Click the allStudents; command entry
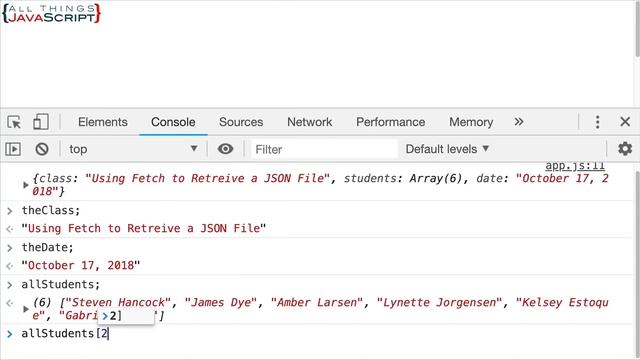Image resolution: width=640 pixels, height=360 pixels. tap(60, 284)
